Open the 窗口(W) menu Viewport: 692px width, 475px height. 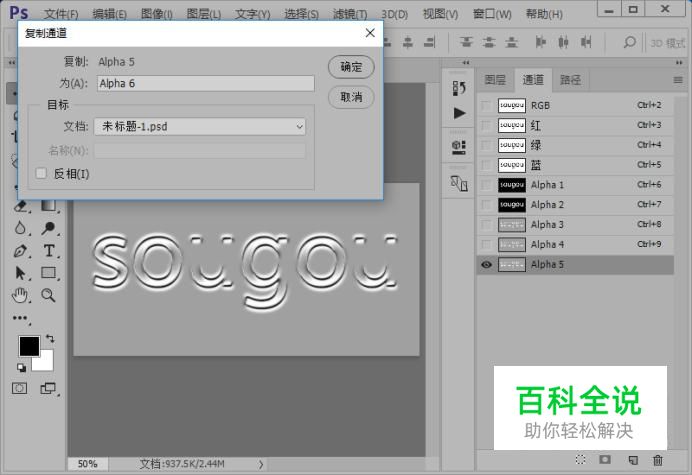click(492, 14)
